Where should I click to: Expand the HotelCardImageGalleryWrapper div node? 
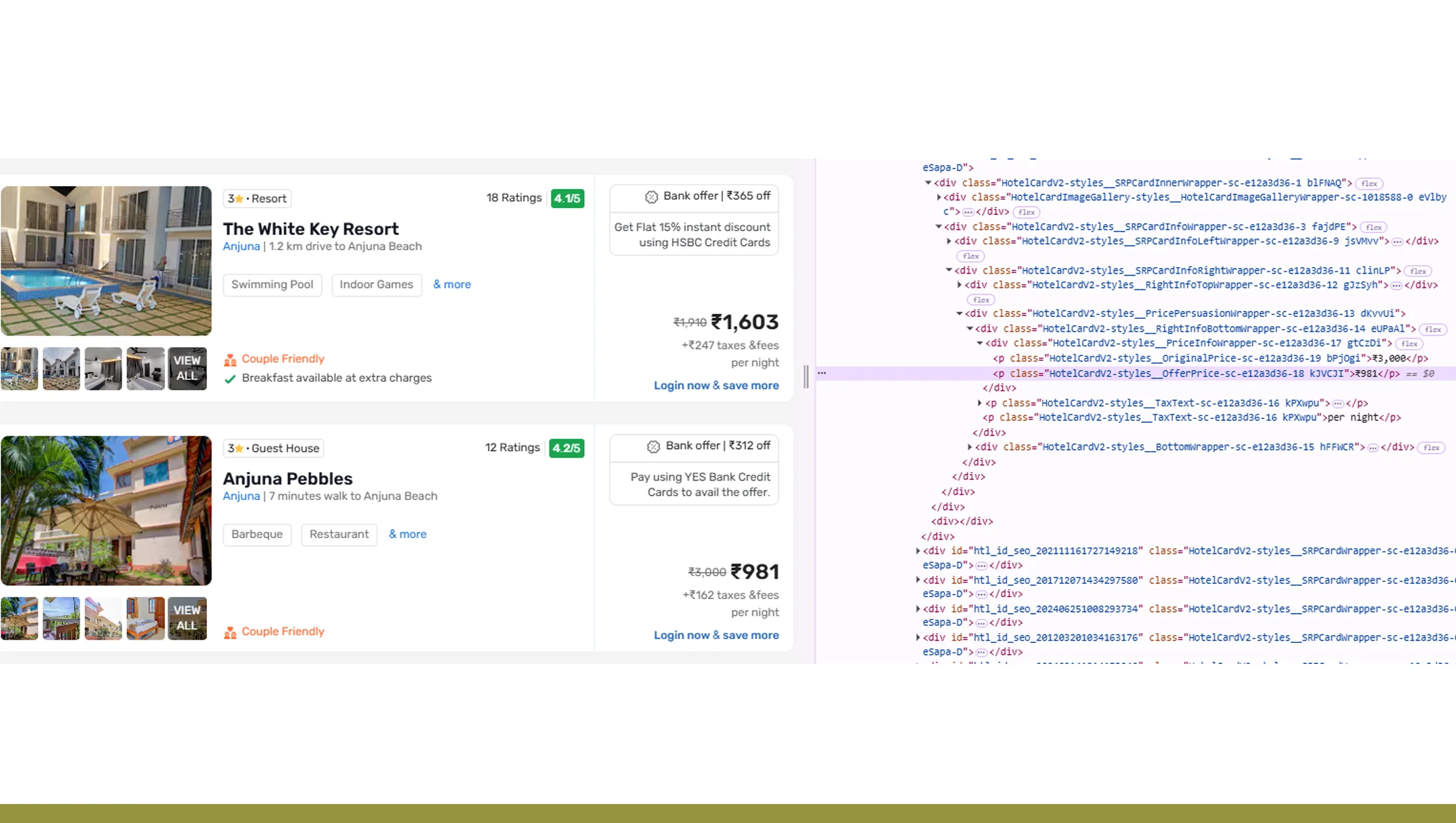click(939, 197)
